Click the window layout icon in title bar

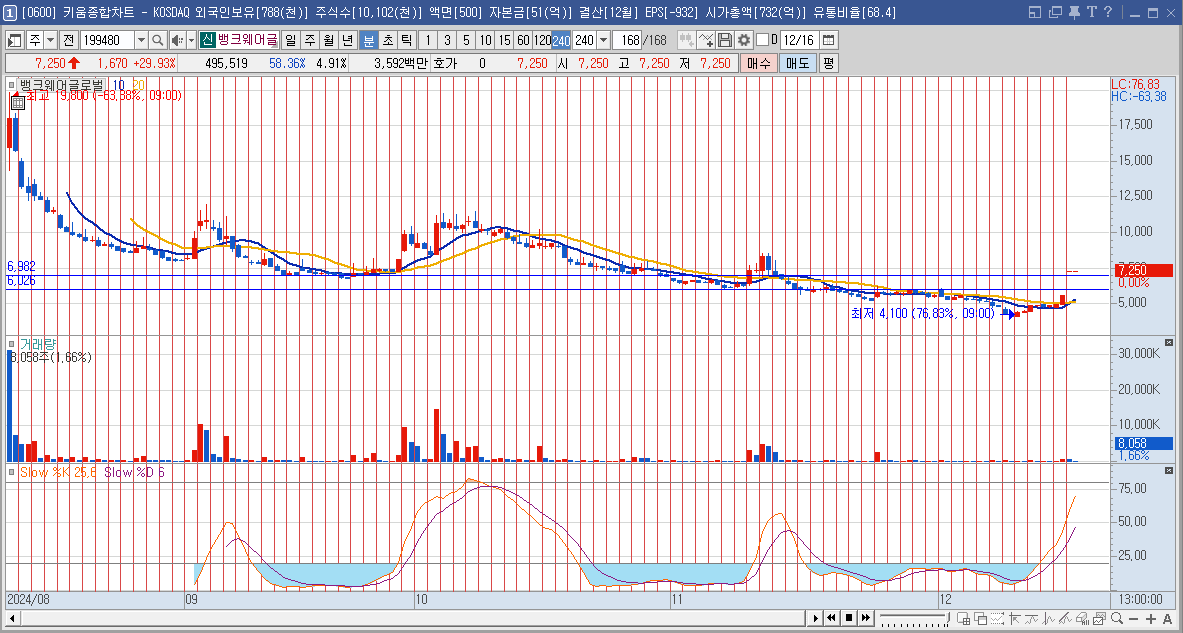pyautogui.click(x=1035, y=12)
